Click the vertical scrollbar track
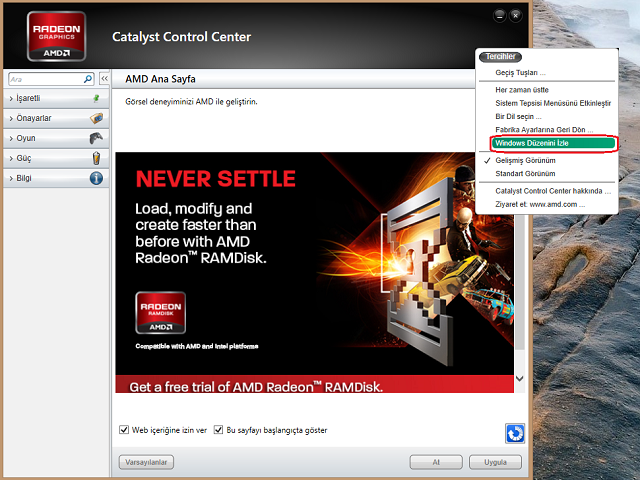Viewport: 640px width, 480px height. 520,282
